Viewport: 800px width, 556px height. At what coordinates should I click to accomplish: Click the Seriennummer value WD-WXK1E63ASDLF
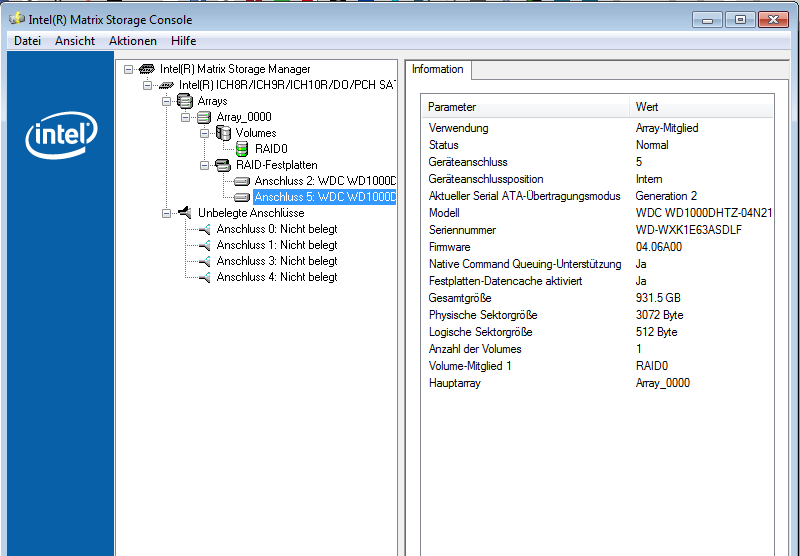(688, 230)
